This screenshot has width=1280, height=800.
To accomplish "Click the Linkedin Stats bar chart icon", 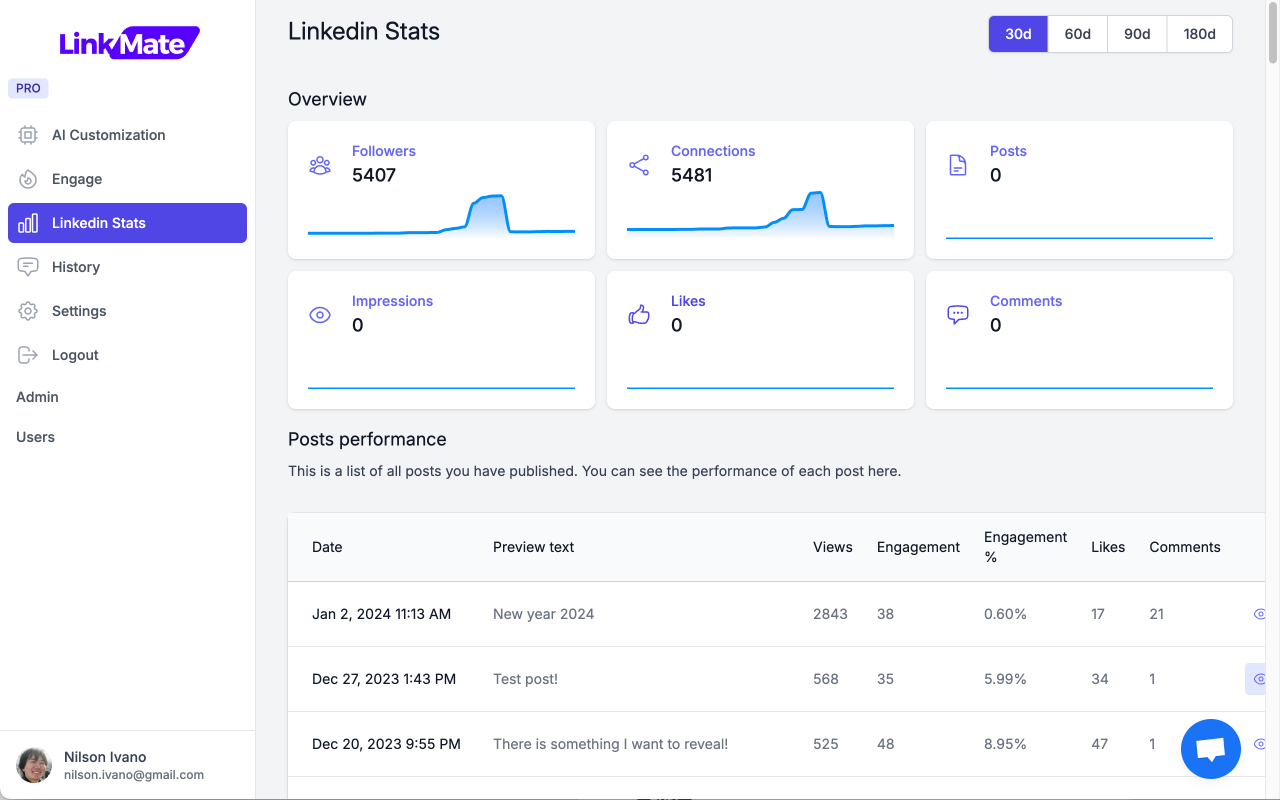I will [x=28, y=223].
